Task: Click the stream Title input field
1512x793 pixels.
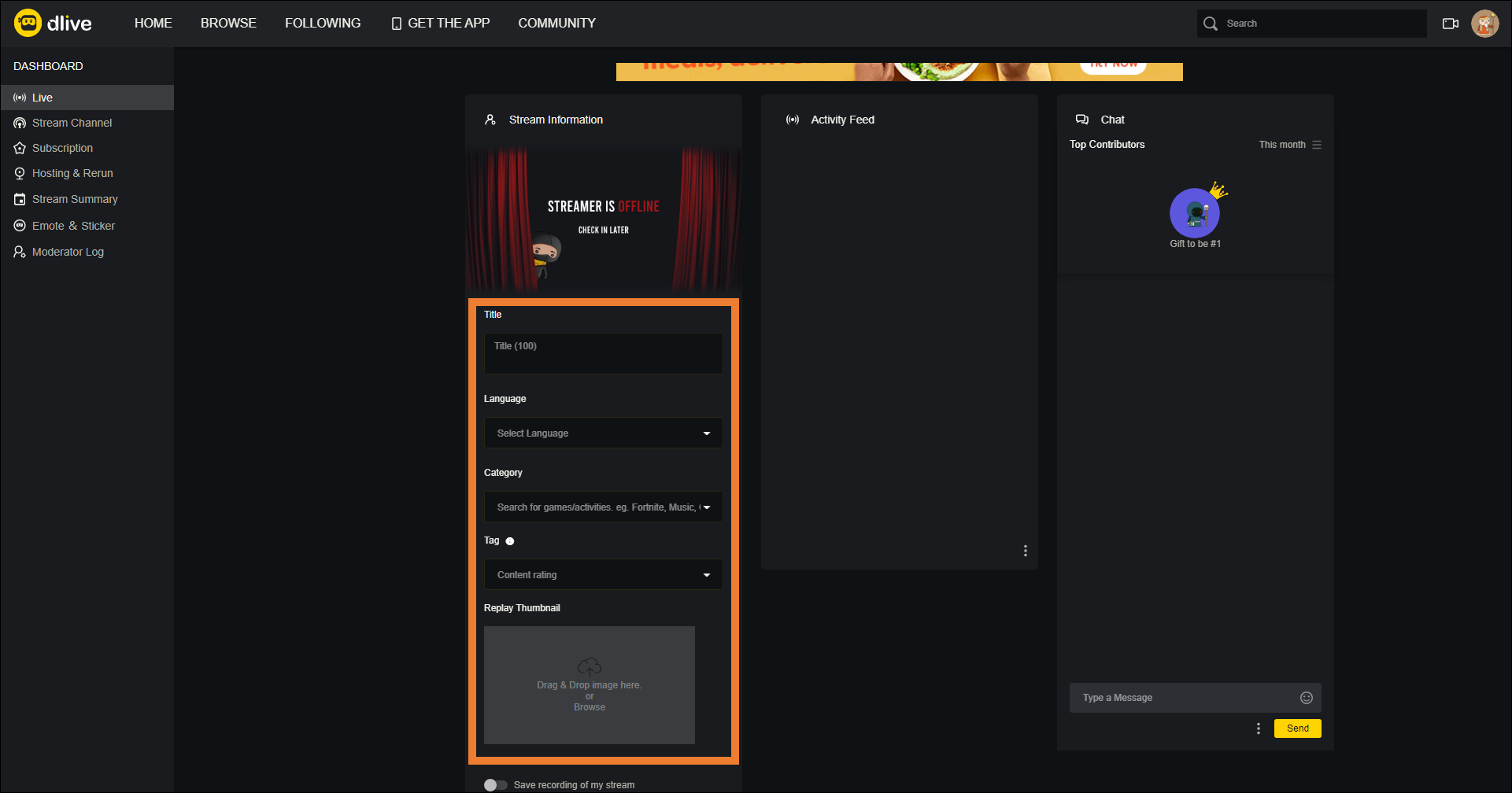Action: tap(603, 353)
